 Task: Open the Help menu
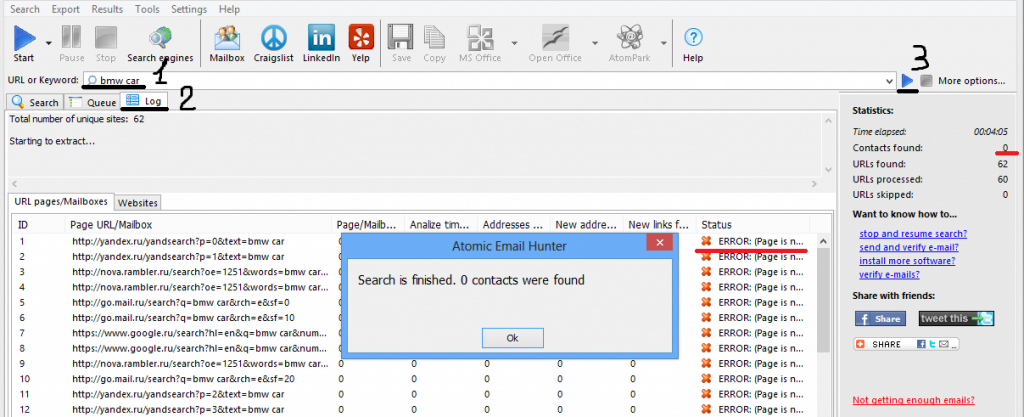pos(229,9)
